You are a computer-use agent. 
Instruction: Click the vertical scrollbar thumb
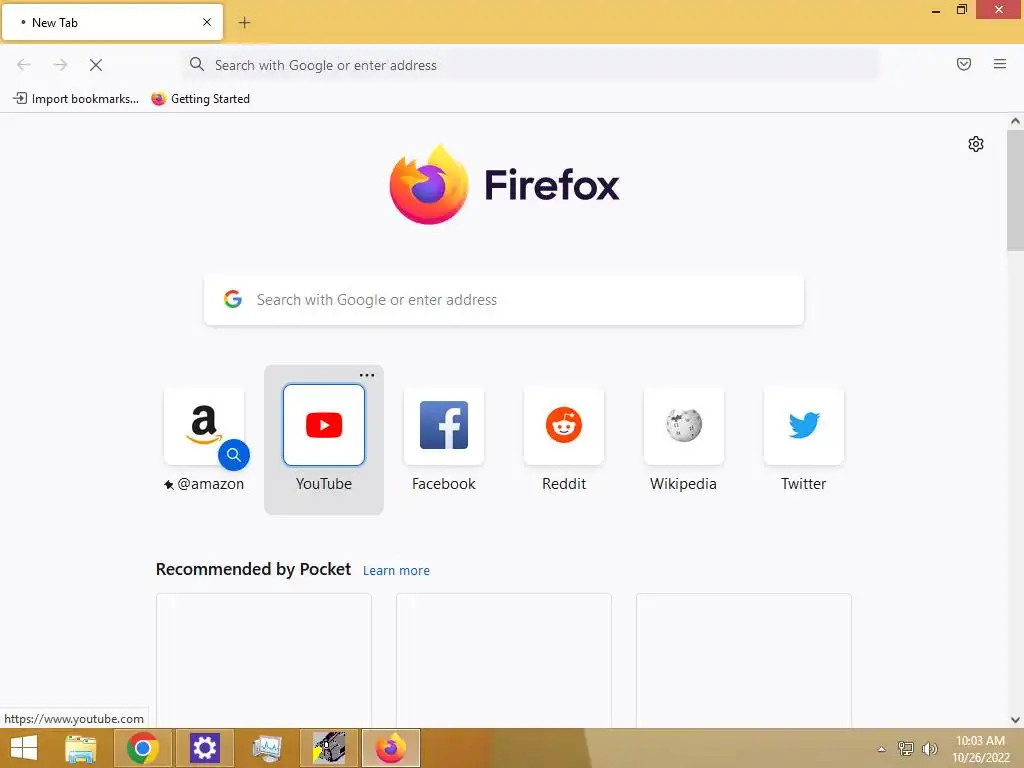pyautogui.click(x=1015, y=190)
